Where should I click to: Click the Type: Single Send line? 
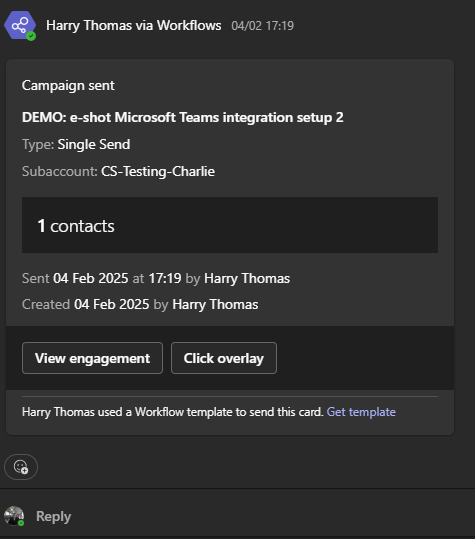76,144
